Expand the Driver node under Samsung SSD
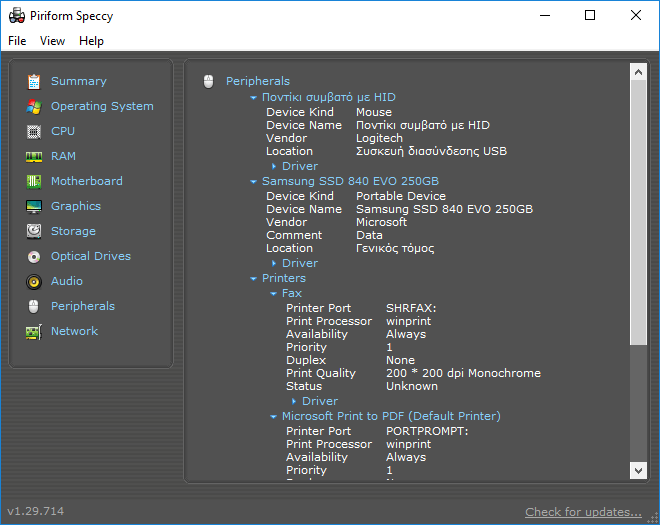This screenshot has height=525, width=660. tap(274, 264)
